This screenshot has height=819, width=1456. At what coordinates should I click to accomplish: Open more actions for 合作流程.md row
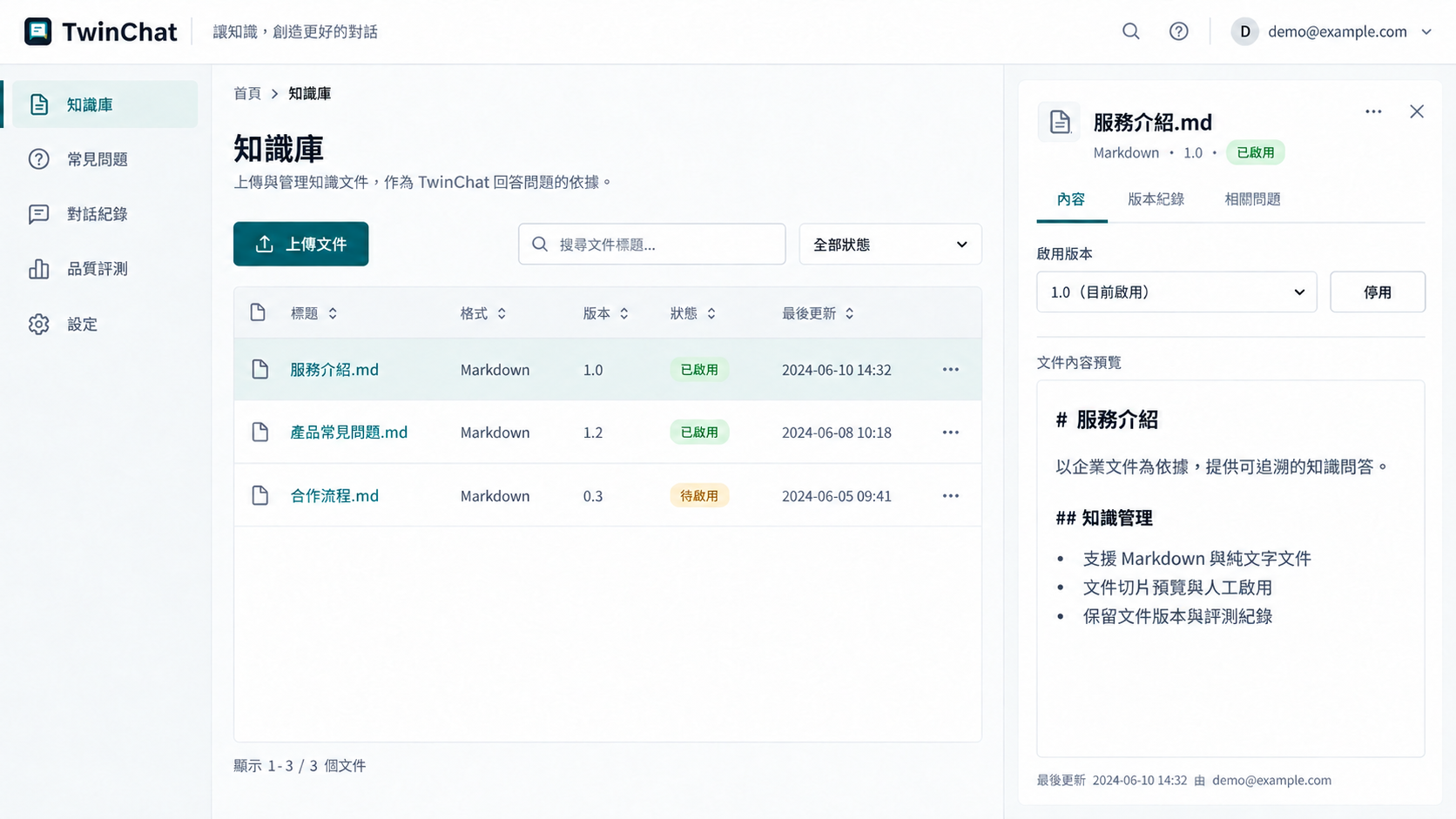pos(950,496)
